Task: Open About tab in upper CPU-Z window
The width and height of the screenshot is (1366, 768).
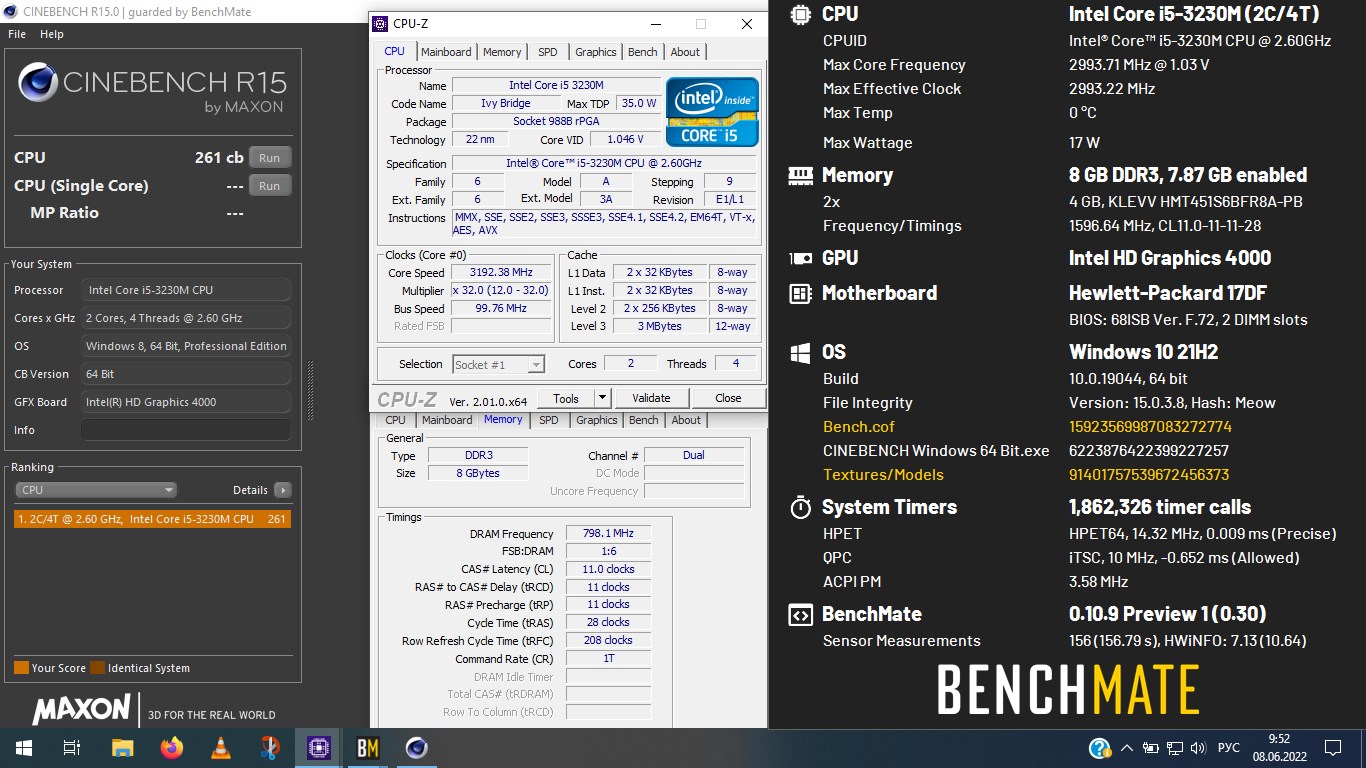Action: click(685, 52)
